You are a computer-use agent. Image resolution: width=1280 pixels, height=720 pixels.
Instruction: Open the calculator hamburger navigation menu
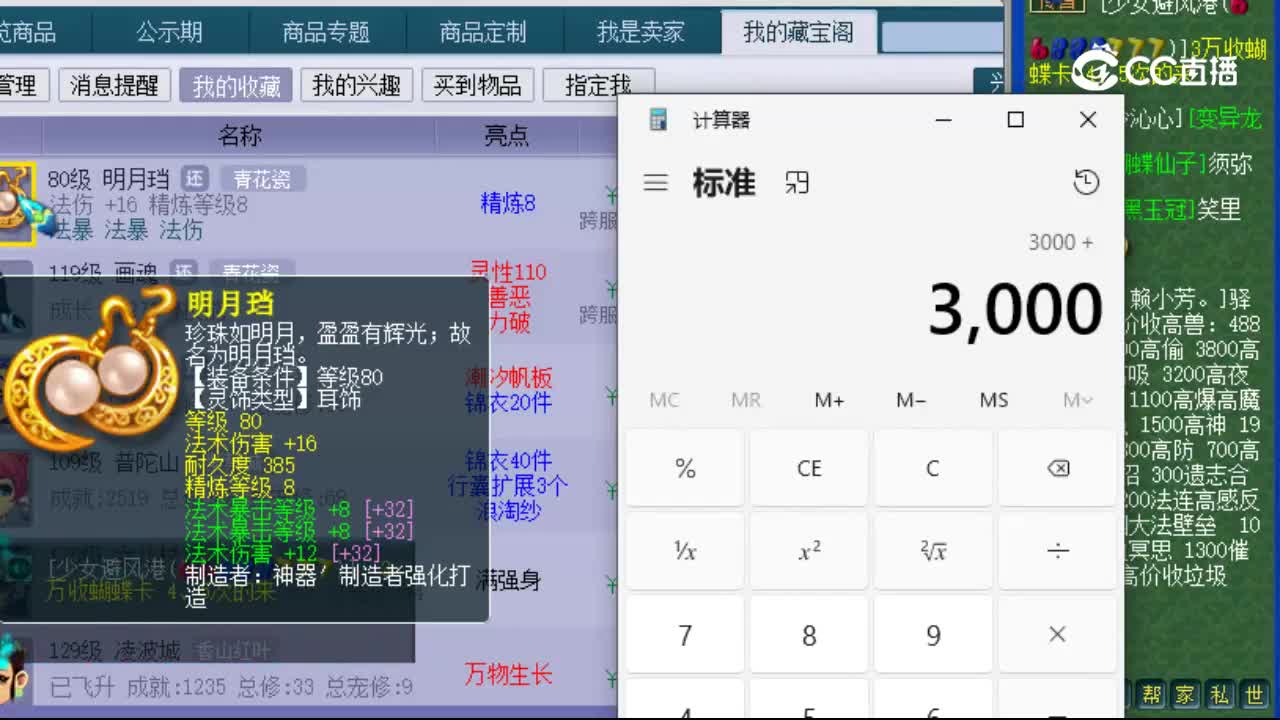[x=655, y=183]
